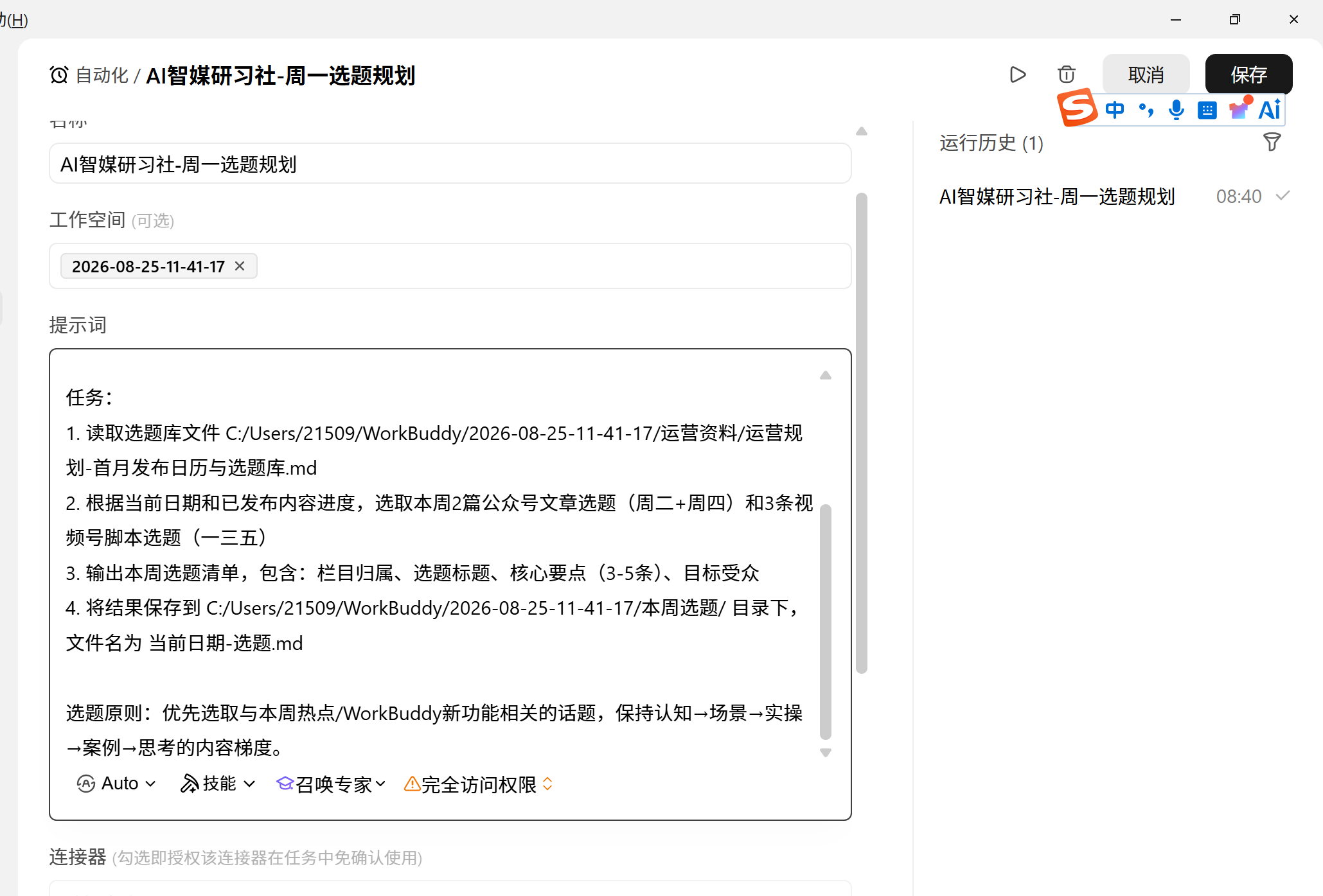Click the prompt textarea scrollbar thumb

tap(826, 622)
